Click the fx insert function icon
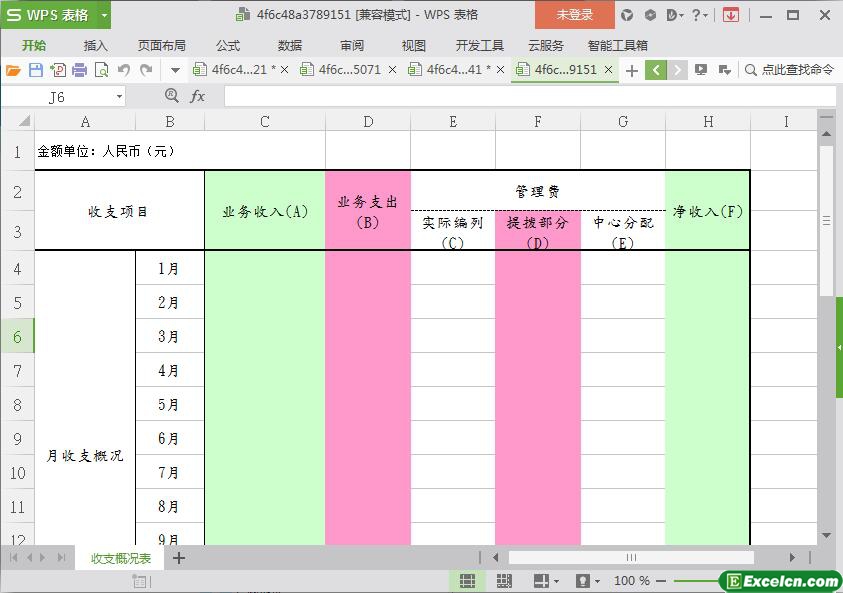 (x=197, y=96)
